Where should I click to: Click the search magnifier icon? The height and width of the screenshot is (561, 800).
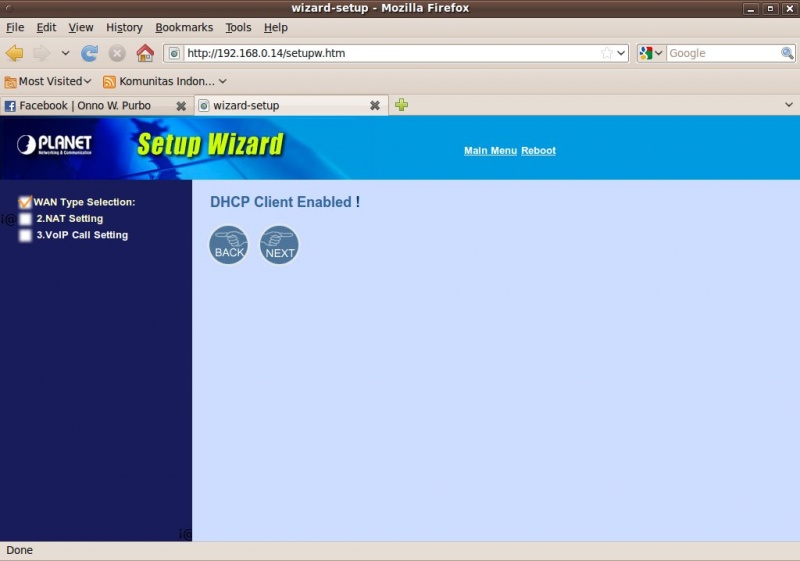[787, 53]
